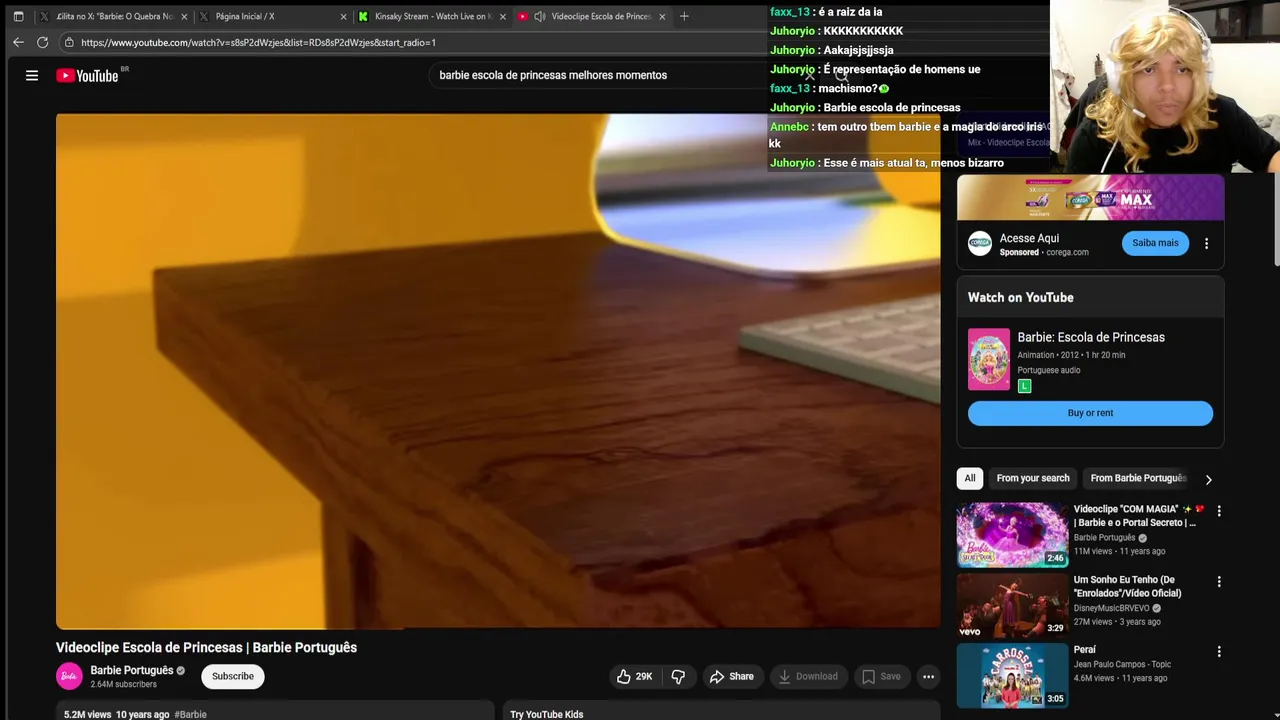
Task: Click the site info lock icon in address bar
Action: (x=69, y=42)
